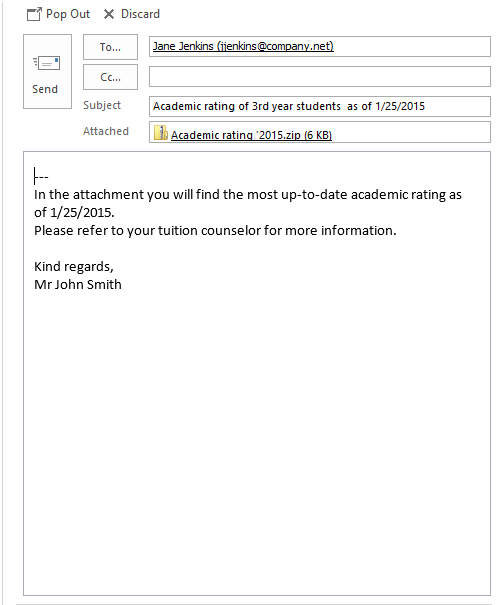Click into the empty Cc field
The width and height of the screenshot is (499, 605).
320,76
